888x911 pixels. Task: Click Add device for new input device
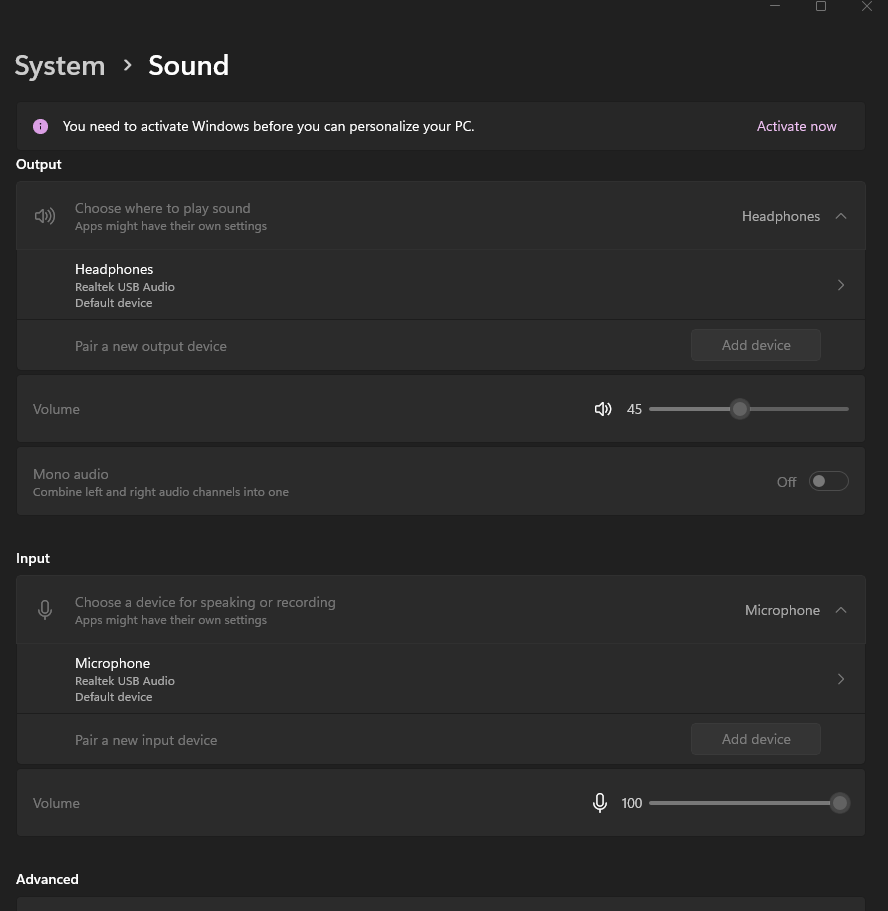click(756, 739)
